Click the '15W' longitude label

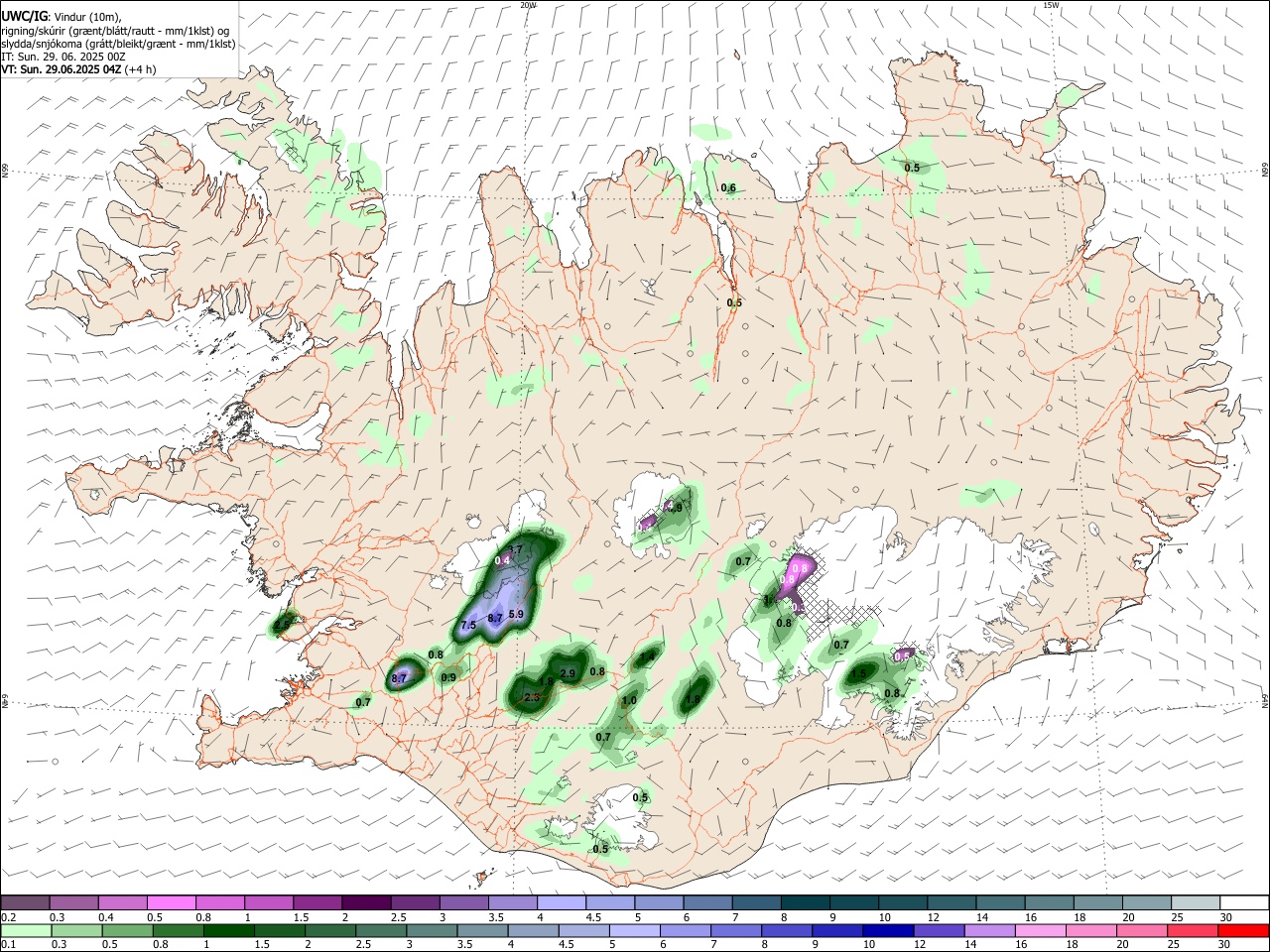coord(1051,5)
